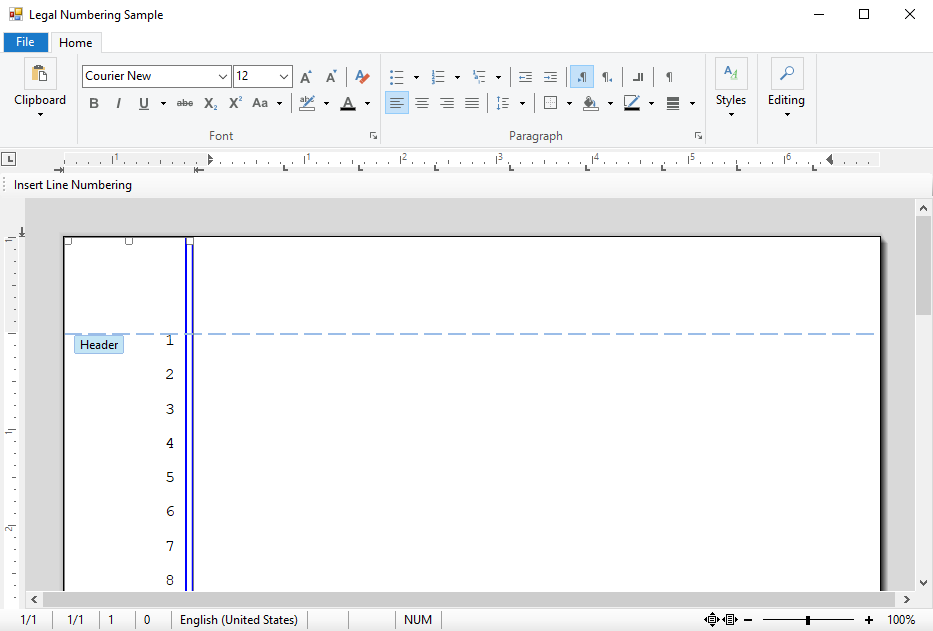Switch to the Home tab

pyautogui.click(x=76, y=42)
